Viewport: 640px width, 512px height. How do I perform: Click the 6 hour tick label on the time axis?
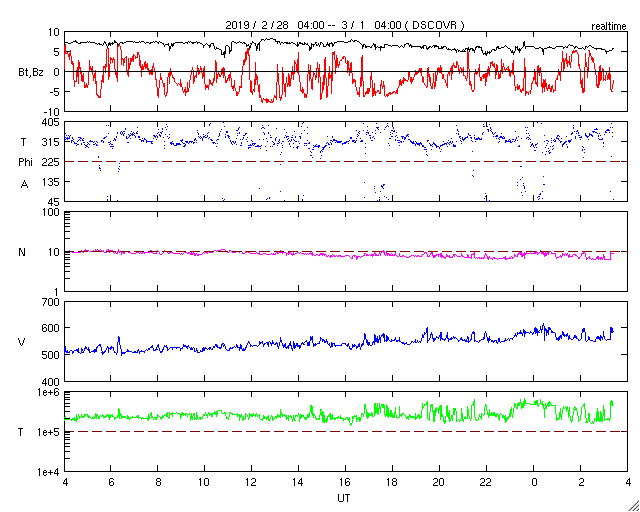[110, 483]
